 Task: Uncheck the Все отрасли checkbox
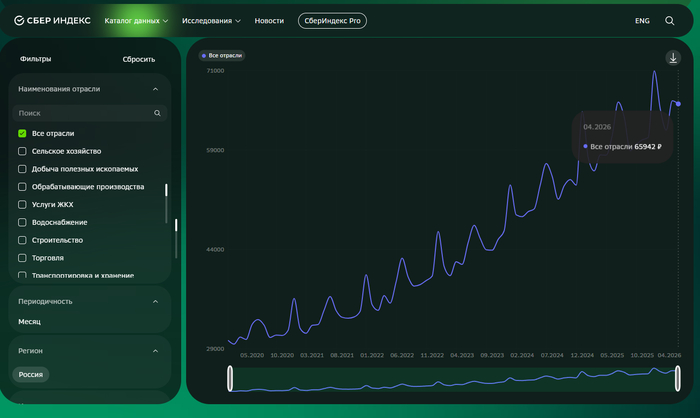pos(22,133)
